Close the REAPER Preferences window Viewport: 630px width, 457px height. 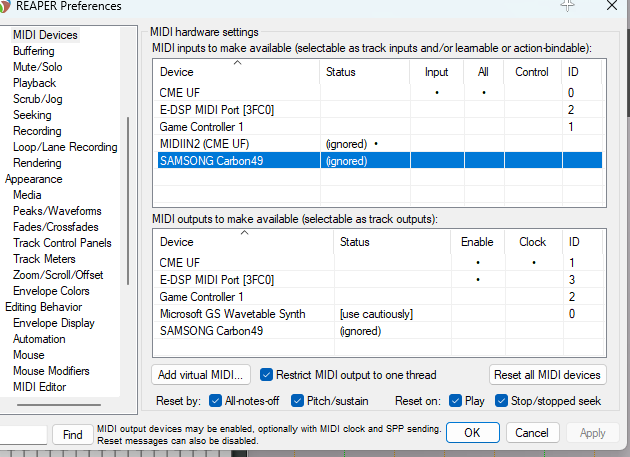612,6
